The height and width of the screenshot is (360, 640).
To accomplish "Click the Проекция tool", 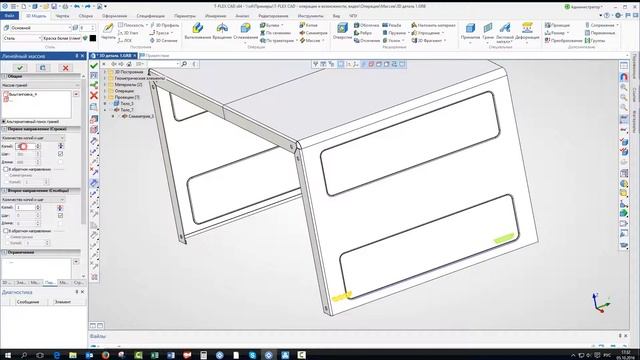I will click(x=557, y=25).
